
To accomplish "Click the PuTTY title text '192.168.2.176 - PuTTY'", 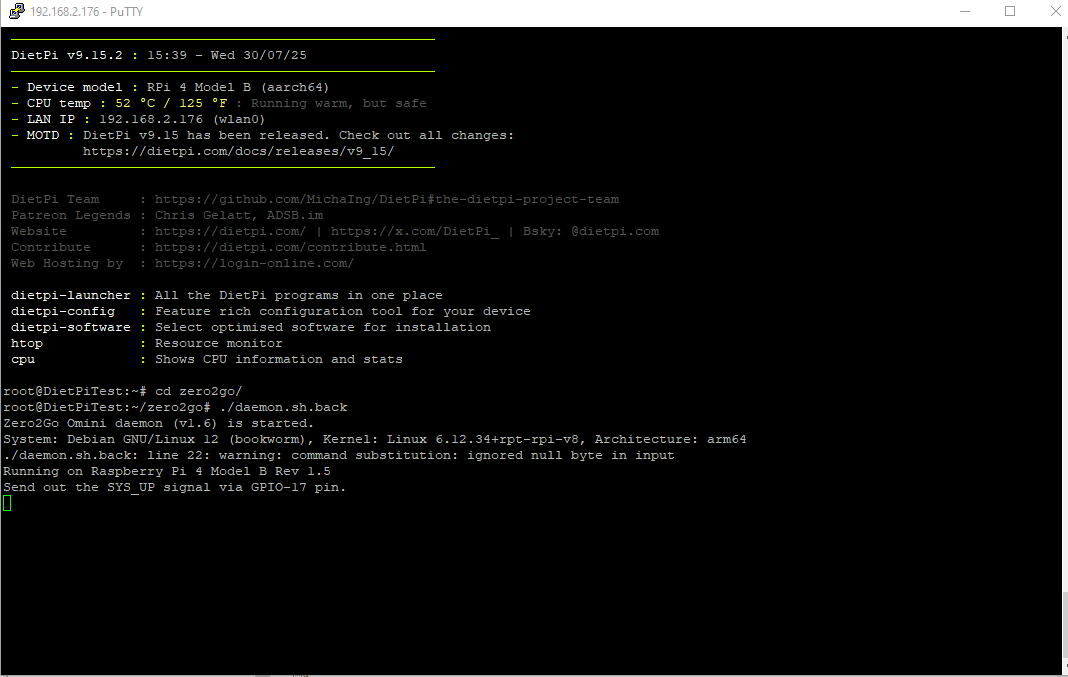I will coord(87,12).
